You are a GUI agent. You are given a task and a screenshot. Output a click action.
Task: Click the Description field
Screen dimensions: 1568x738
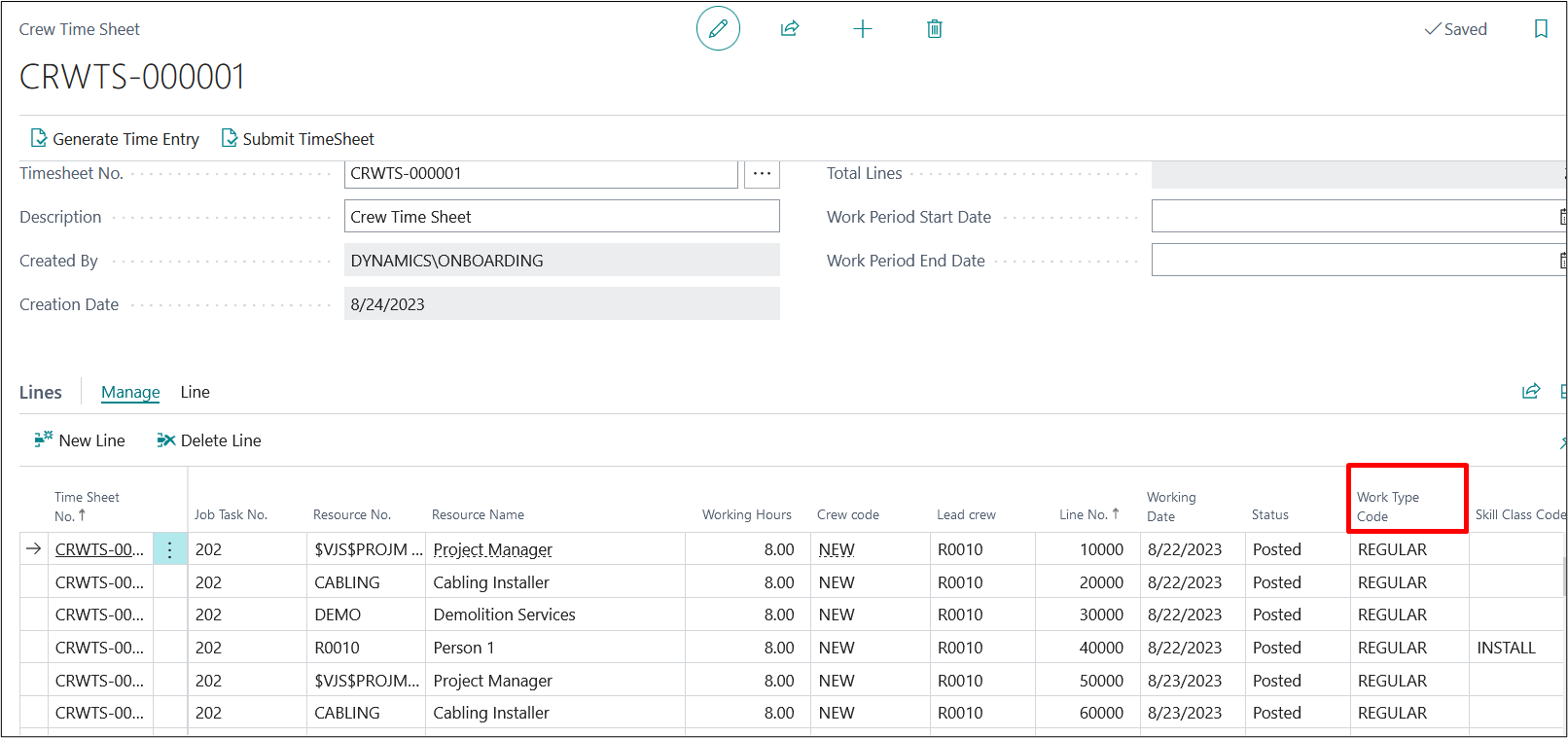[x=562, y=216]
